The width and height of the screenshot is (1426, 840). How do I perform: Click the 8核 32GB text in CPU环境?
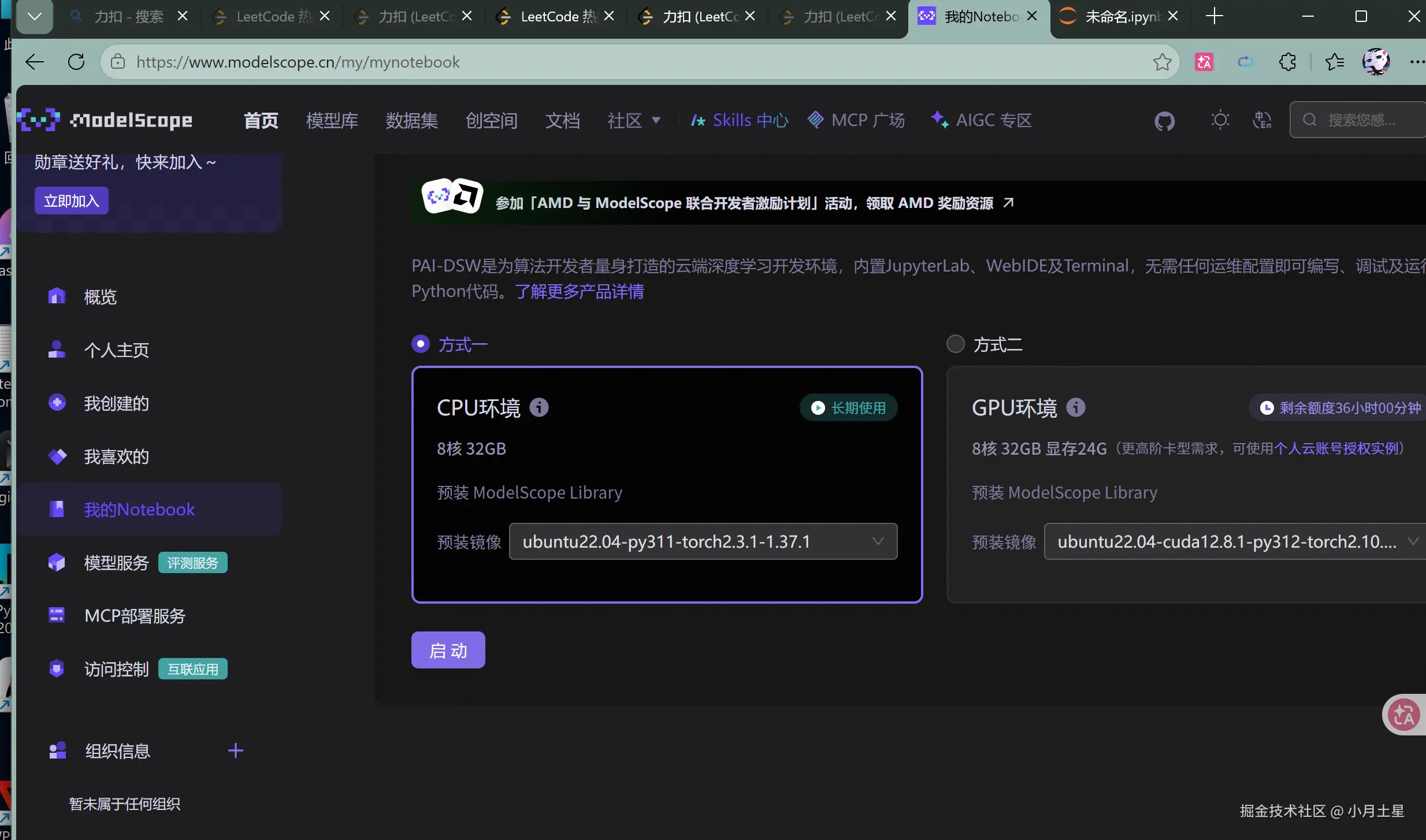pos(471,448)
